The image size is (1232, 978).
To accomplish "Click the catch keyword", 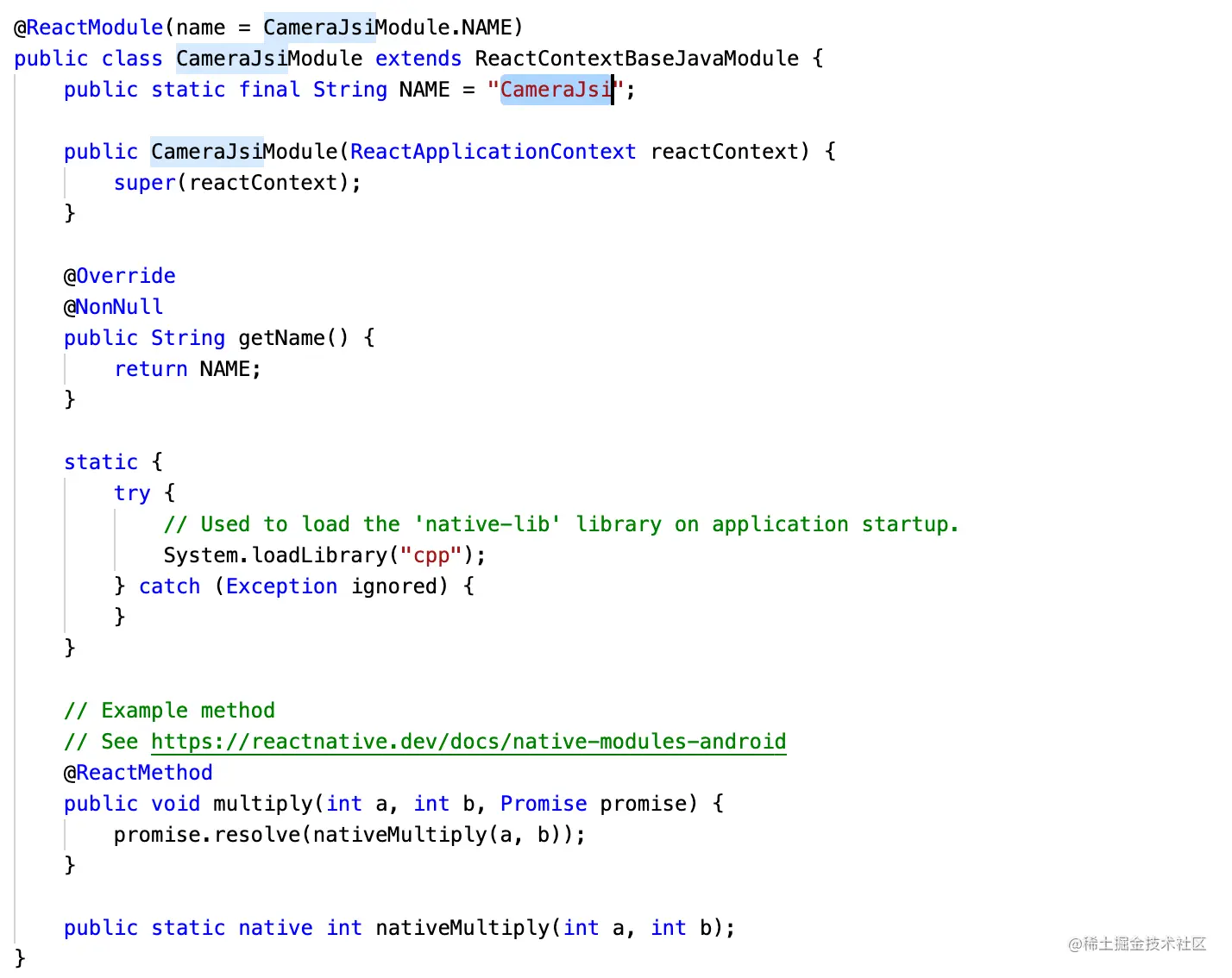I will [x=169, y=586].
